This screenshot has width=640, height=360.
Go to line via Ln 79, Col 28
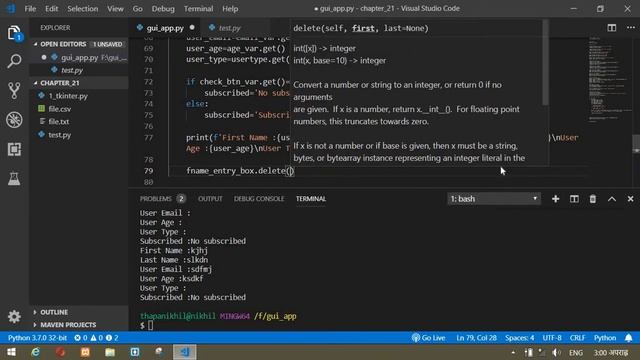[476, 338]
